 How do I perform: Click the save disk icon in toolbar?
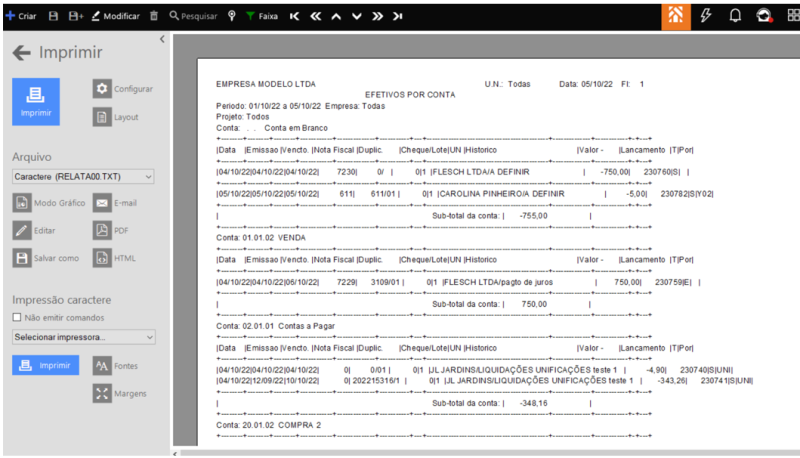tap(53, 16)
